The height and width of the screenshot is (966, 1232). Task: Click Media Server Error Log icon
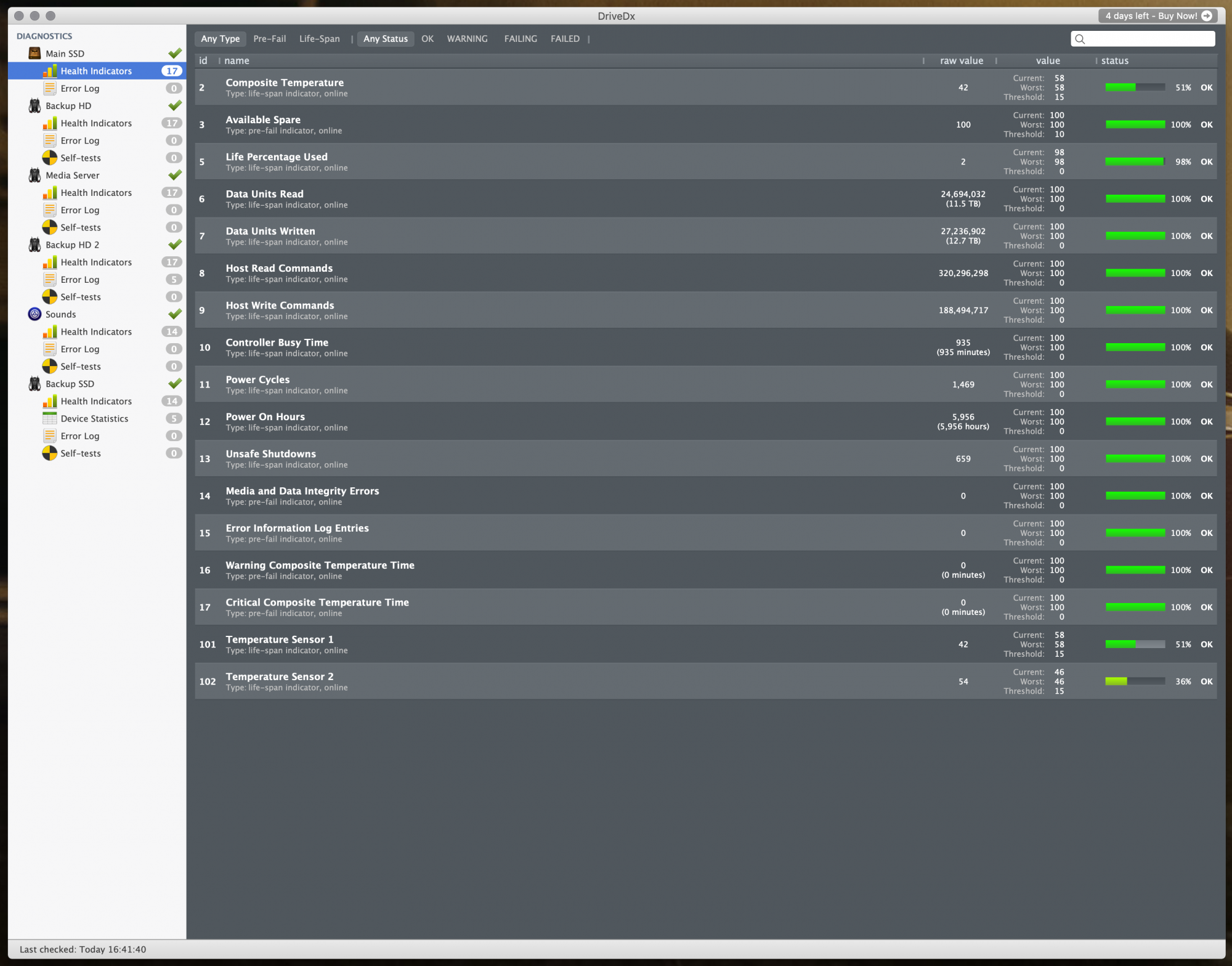tap(50, 210)
